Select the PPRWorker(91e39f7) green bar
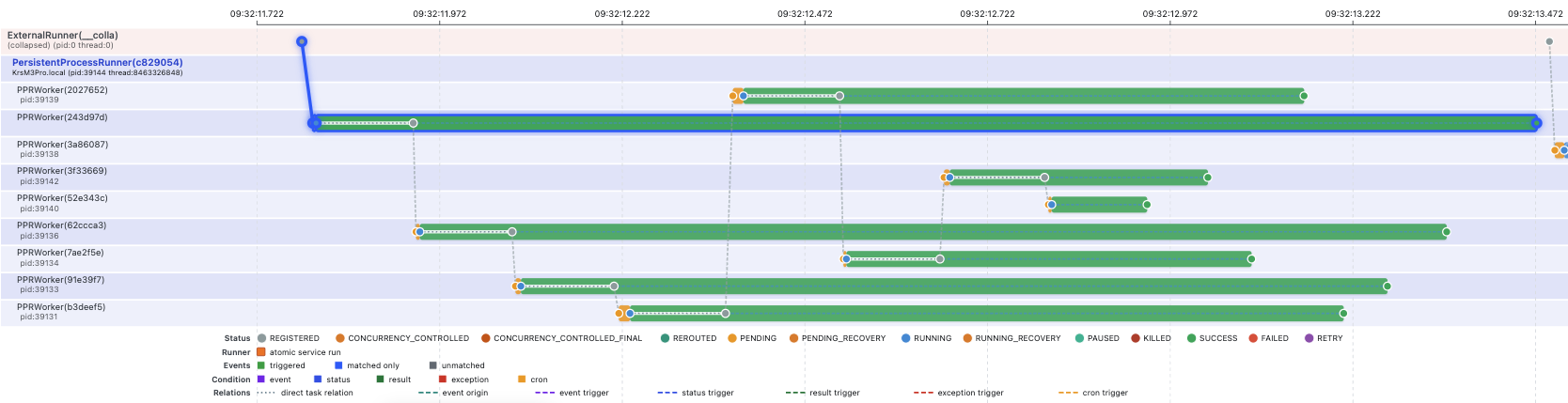The height and width of the screenshot is (403, 1568). [x=952, y=287]
